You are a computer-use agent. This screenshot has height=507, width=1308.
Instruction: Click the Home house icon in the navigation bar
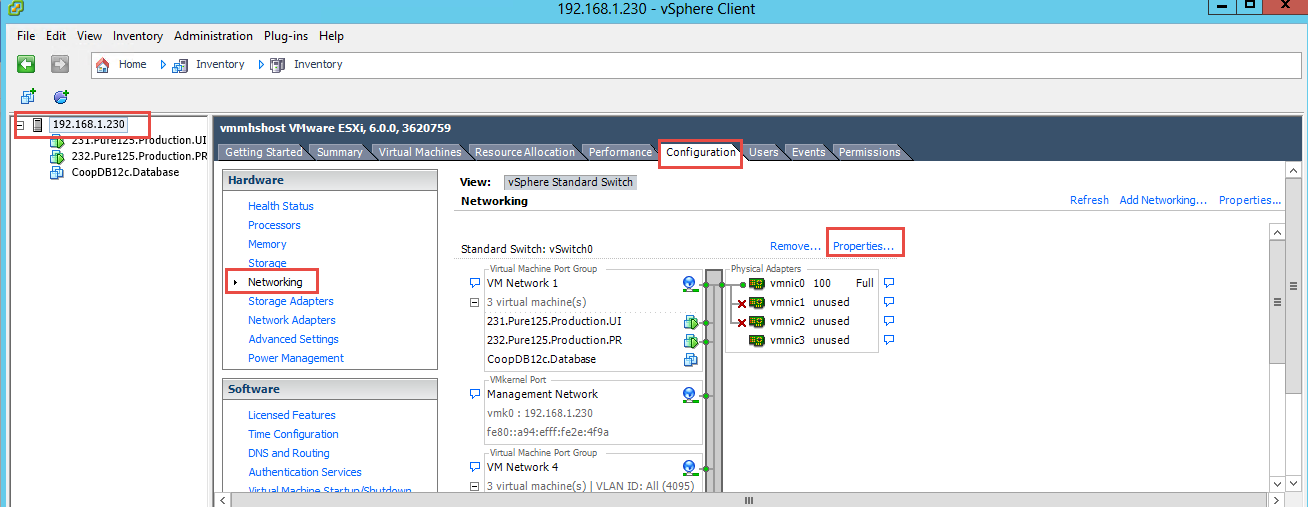[x=103, y=64]
